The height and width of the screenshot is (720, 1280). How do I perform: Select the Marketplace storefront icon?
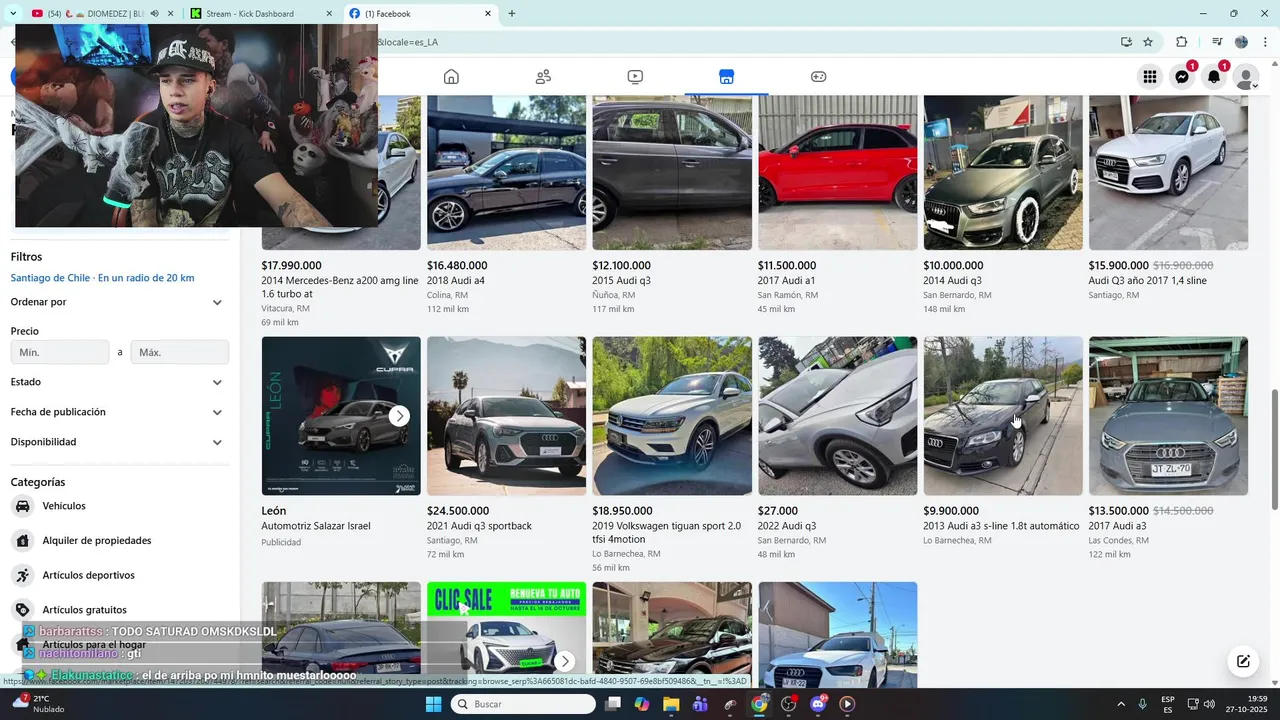pyautogui.click(x=726, y=77)
